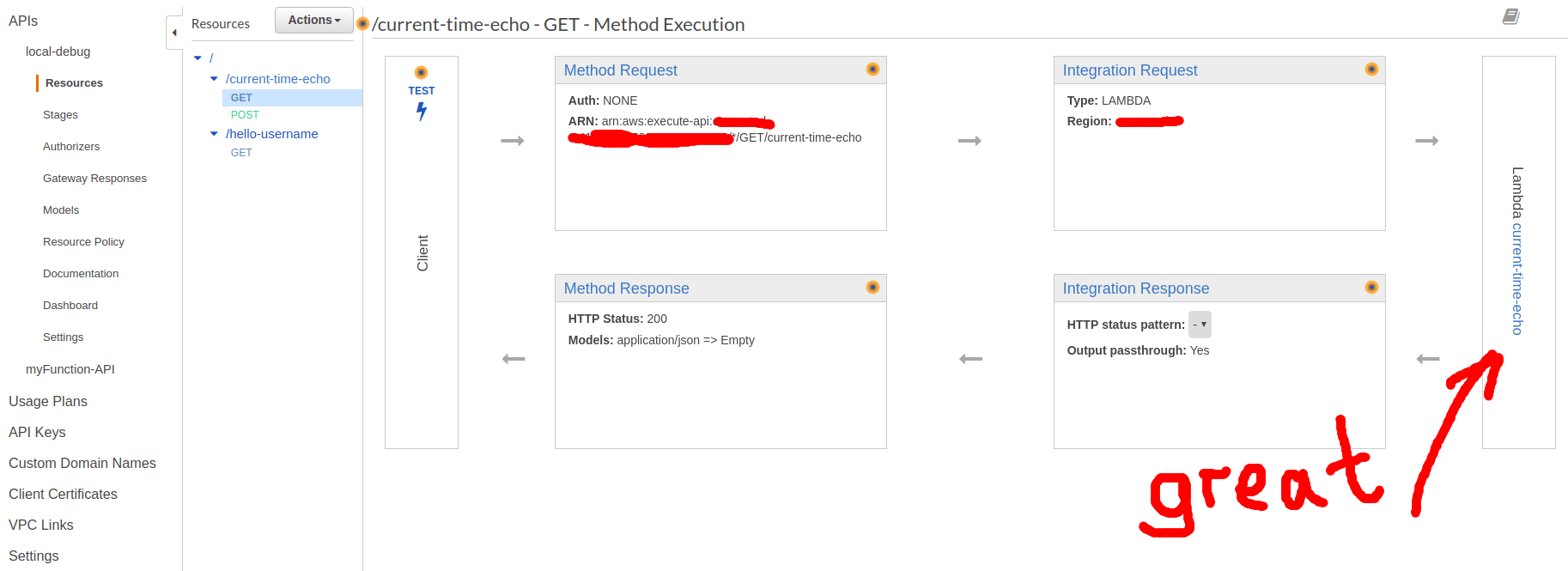Go to the Usage Plans page
The width and height of the screenshot is (1568, 571).
pos(47,401)
